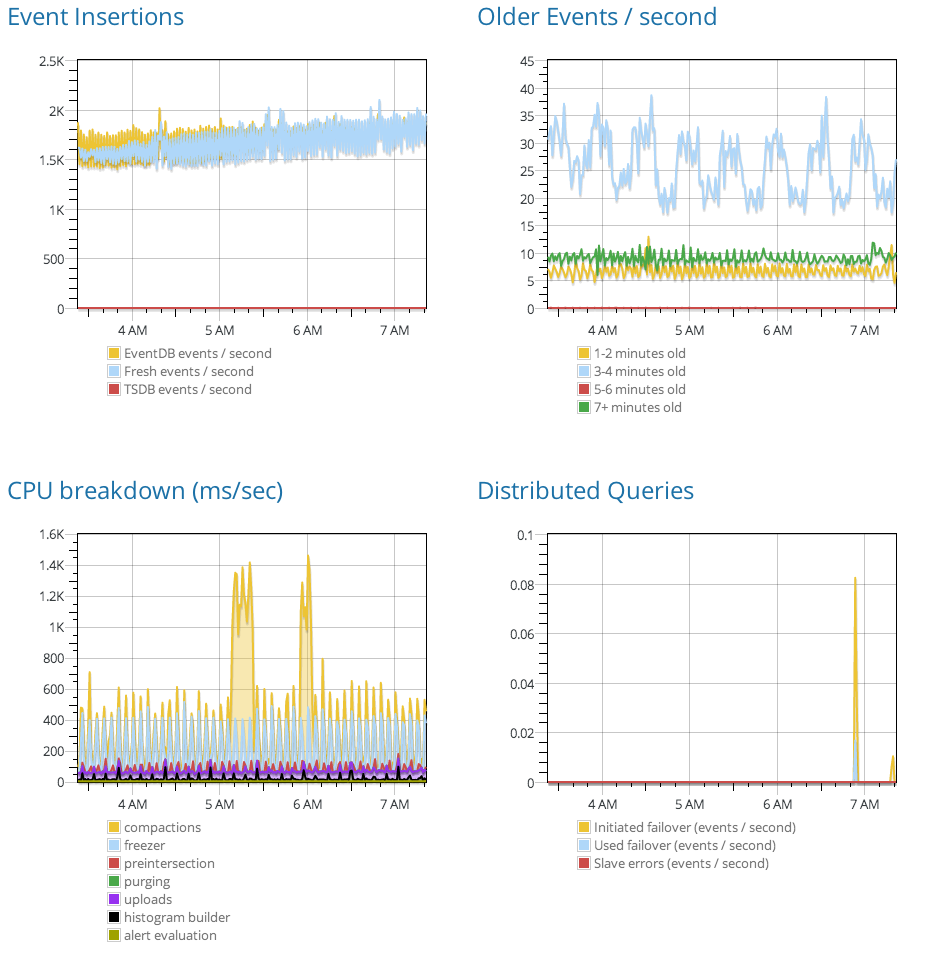The height and width of the screenshot is (953, 941).
Task: Click the yellow EventDB events legend swatch
Action: tap(114, 353)
